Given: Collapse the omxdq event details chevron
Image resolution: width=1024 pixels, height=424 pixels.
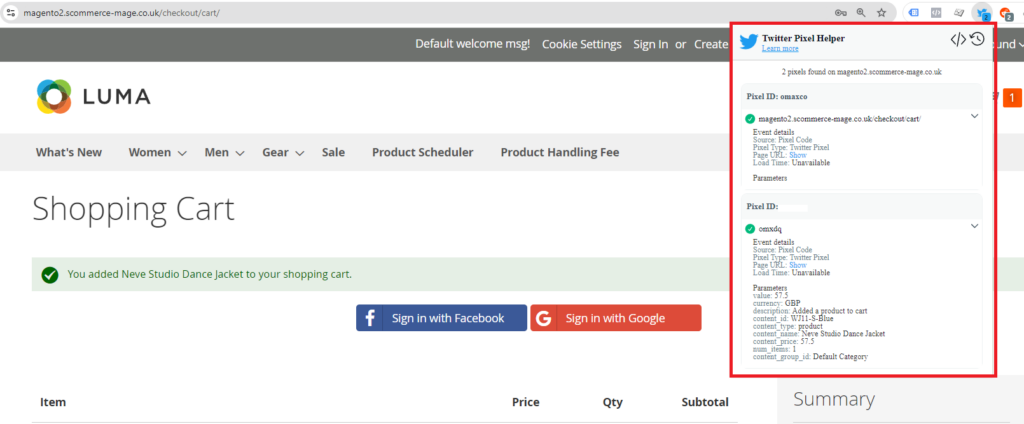Looking at the screenshot, I should tap(974, 227).
